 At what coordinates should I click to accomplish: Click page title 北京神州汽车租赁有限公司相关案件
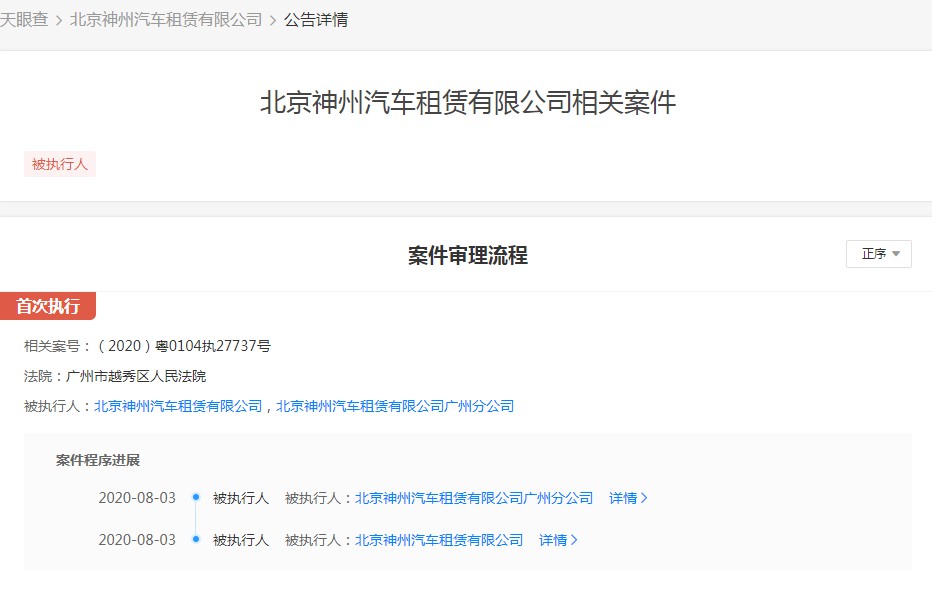click(468, 102)
